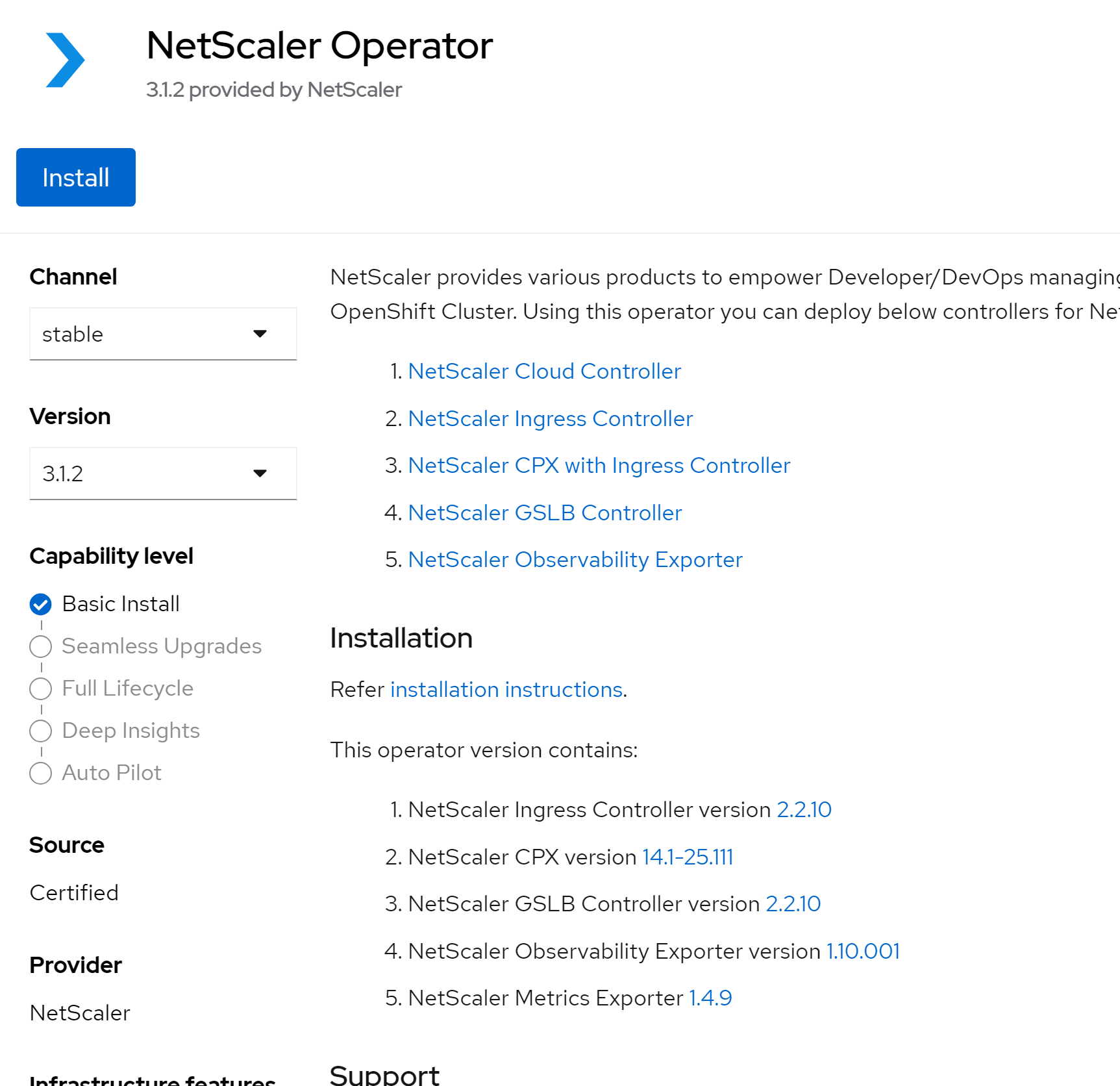Click the Deep Insights capability circle
The image size is (1120, 1086).
pyautogui.click(x=41, y=731)
